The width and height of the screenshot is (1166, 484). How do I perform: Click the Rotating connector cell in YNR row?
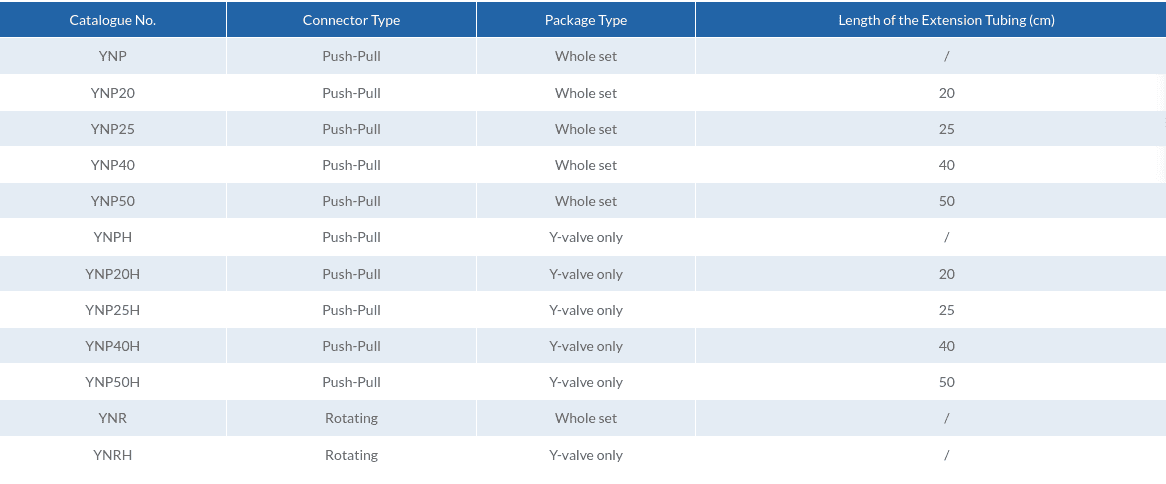[351, 418]
